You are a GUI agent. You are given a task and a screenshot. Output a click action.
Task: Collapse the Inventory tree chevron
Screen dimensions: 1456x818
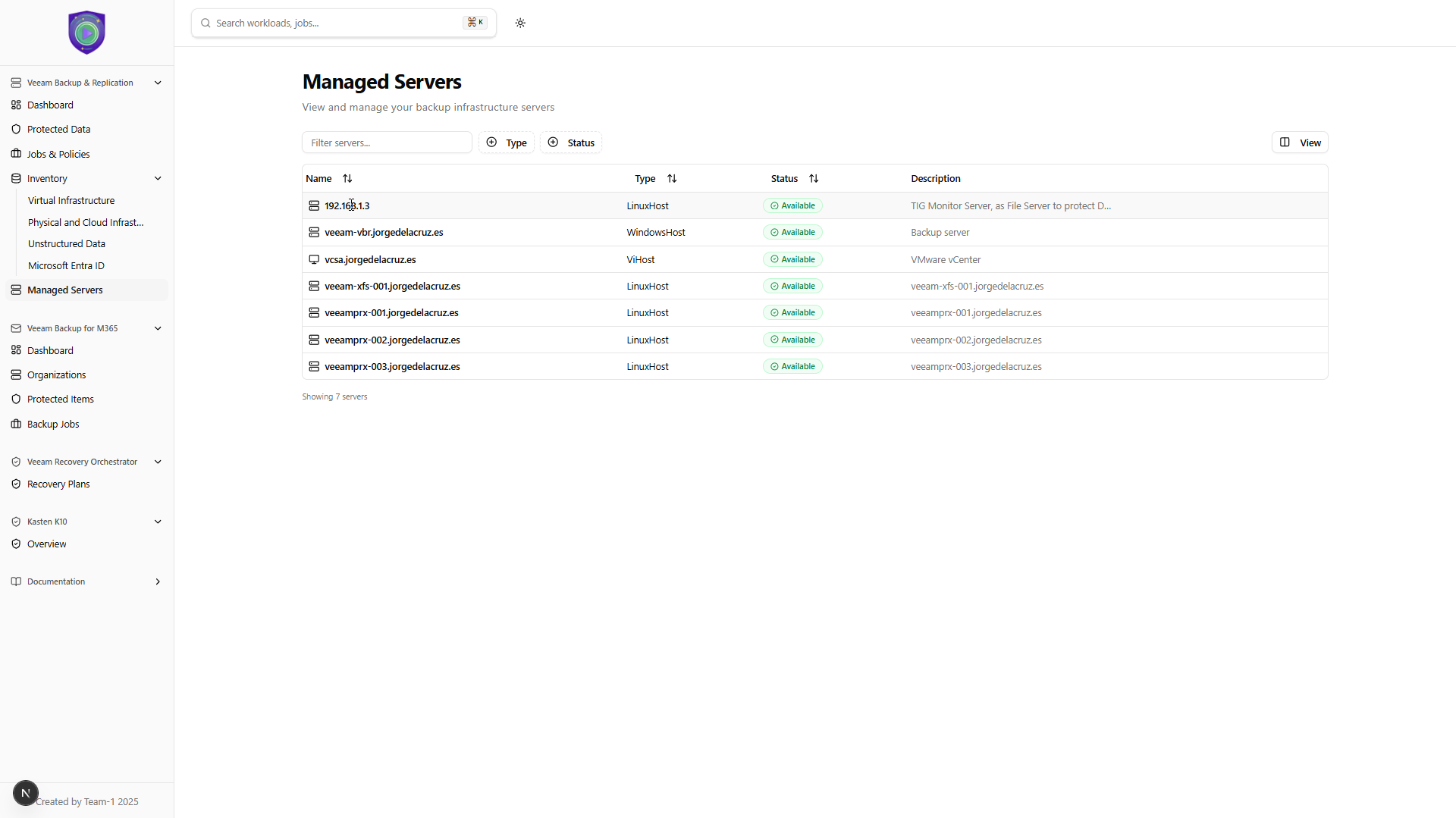click(x=158, y=179)
